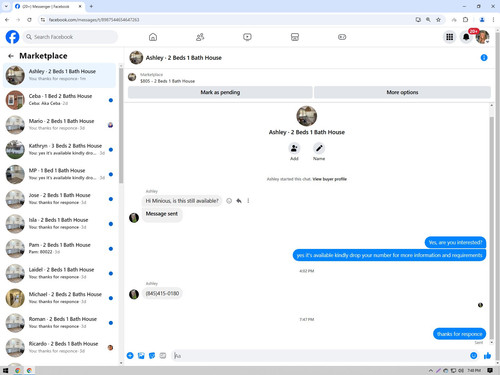Open the Watch video icon
Viewport: 500px width, 375px height.
(247, 37)
